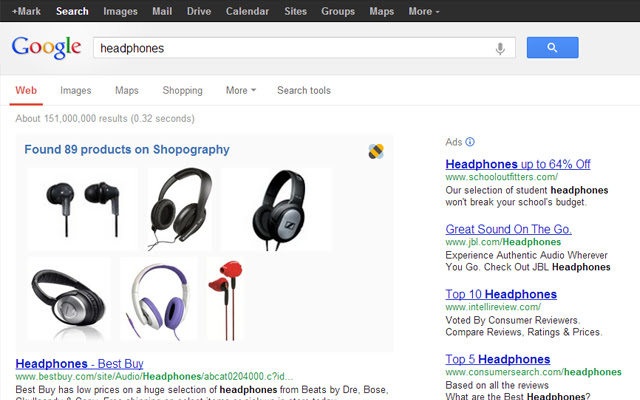Click the Experience Authentic Audio Wherever text
Screen dimensions: 640x400
click(x=527, y=255)
